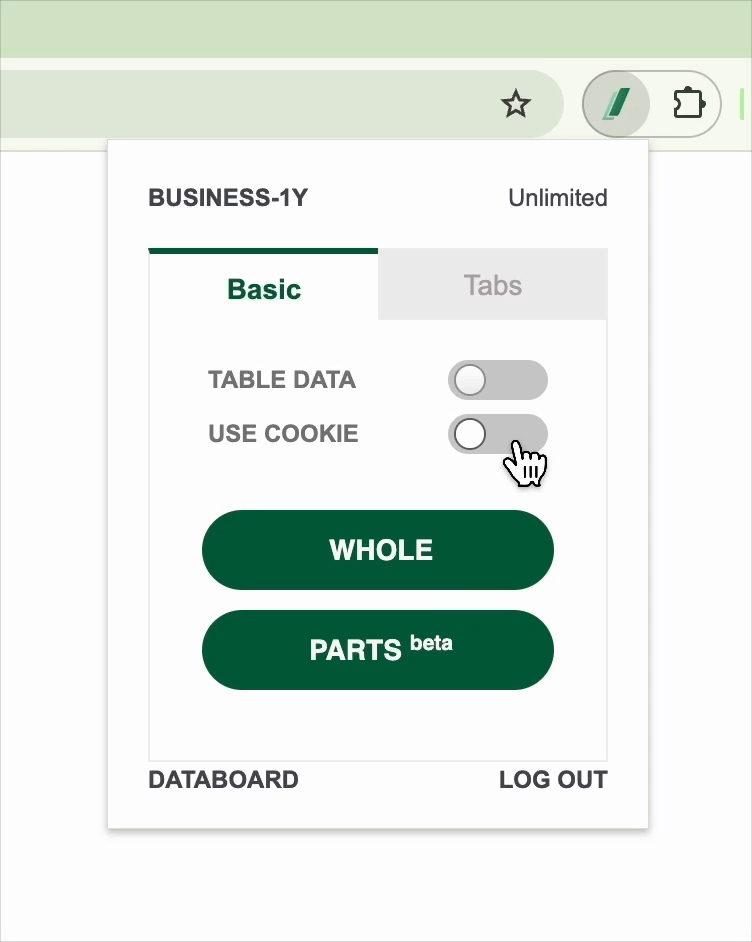The height and width of the screenshot is (942, 752).
Task: Click the TABLE DATA label text
Action: coord(282,380)
